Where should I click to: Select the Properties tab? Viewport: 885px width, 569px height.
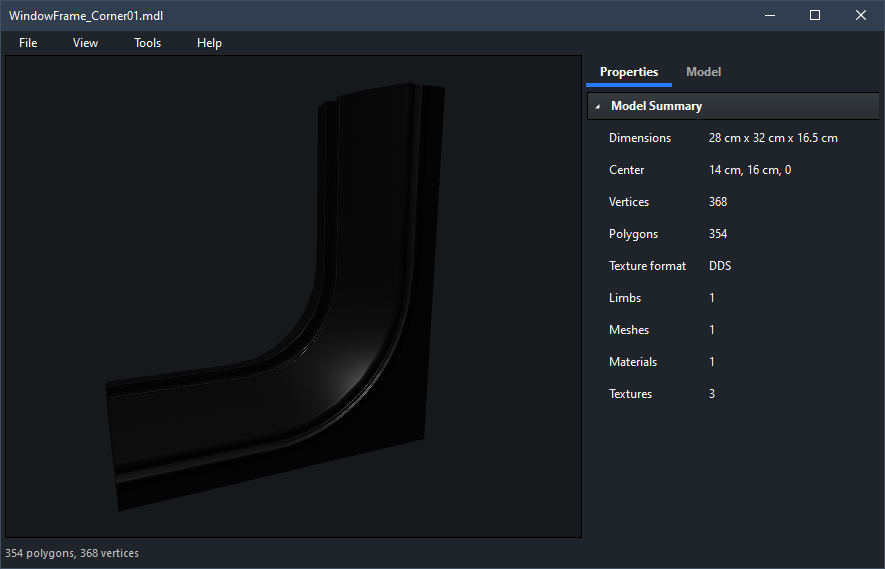628,72
